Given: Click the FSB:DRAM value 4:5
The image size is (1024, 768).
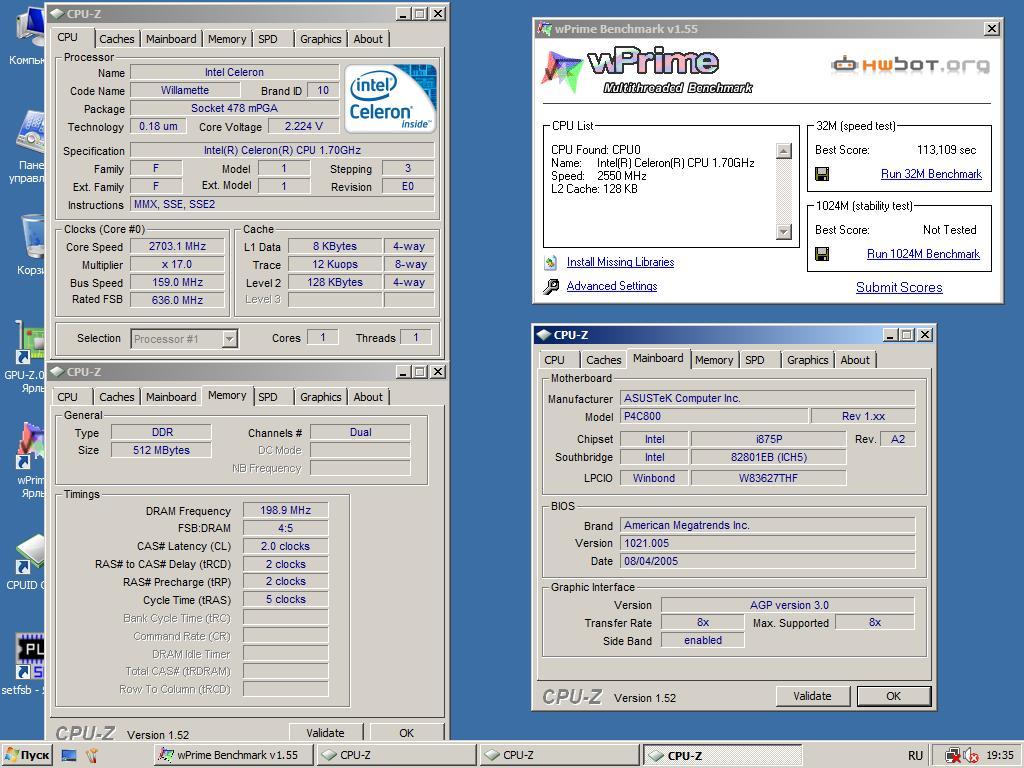Looking at the screenshot, I should click(x=285, y=528).
